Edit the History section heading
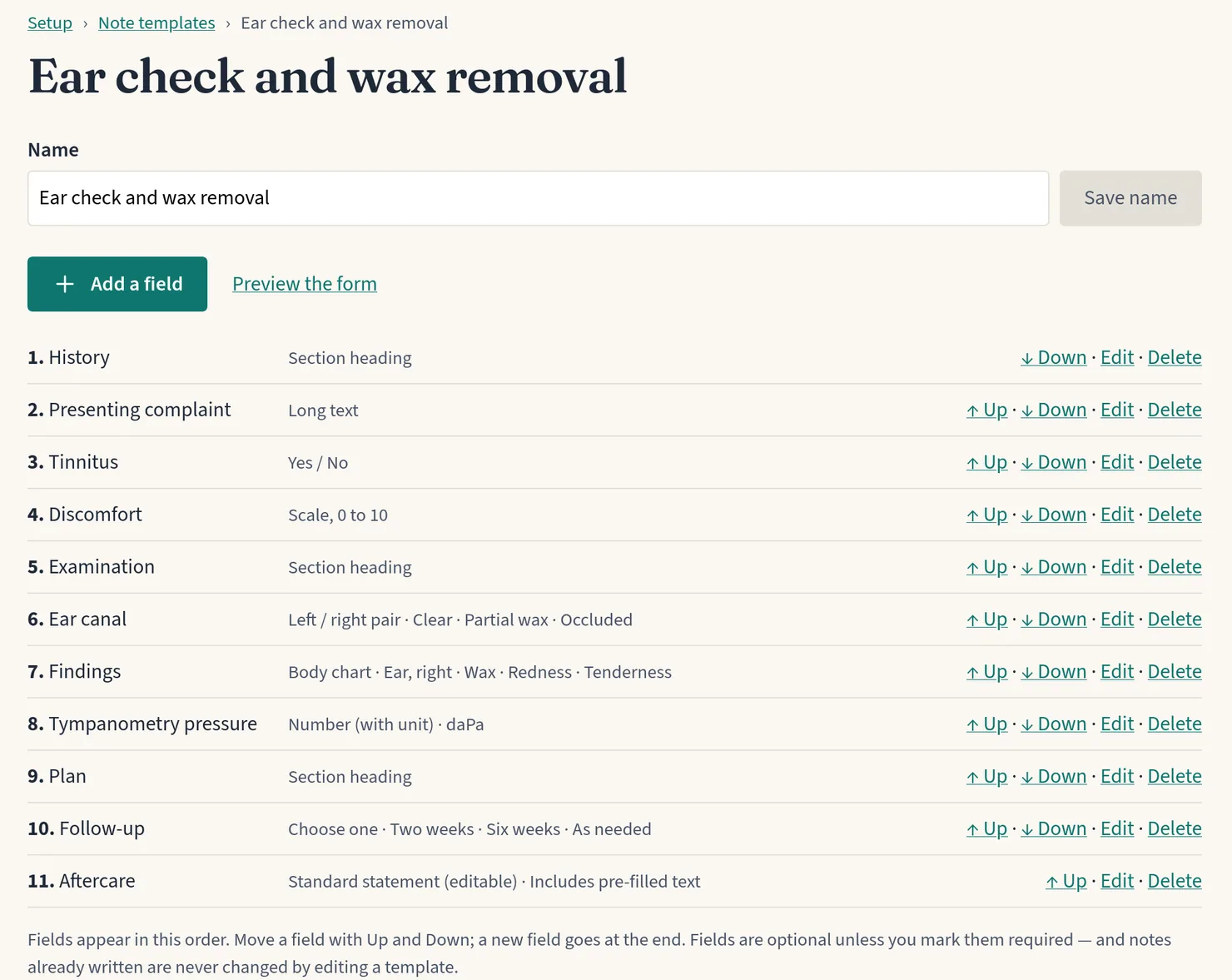 [1117, 357]
